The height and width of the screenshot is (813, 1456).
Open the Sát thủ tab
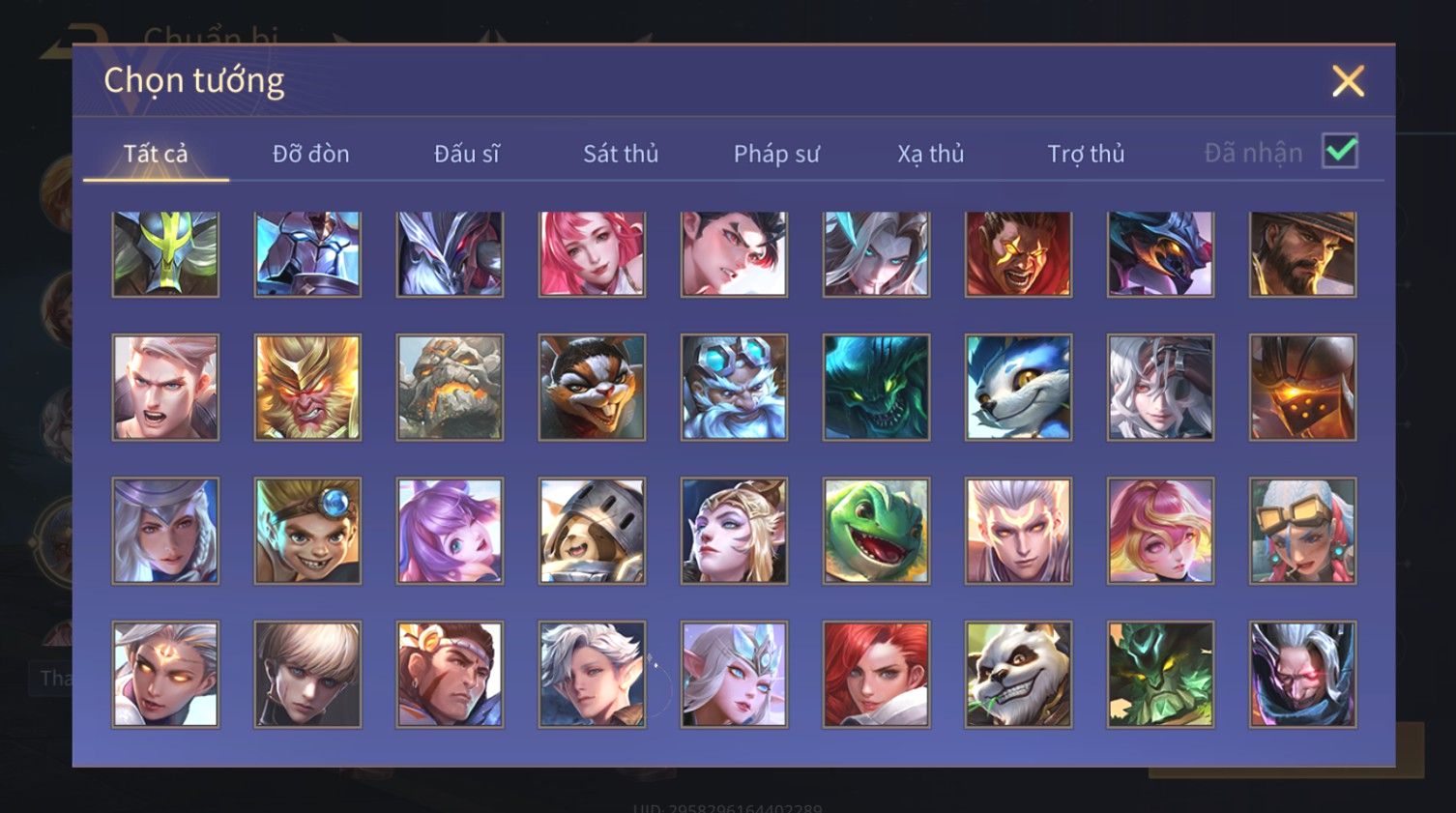point(621,154)
